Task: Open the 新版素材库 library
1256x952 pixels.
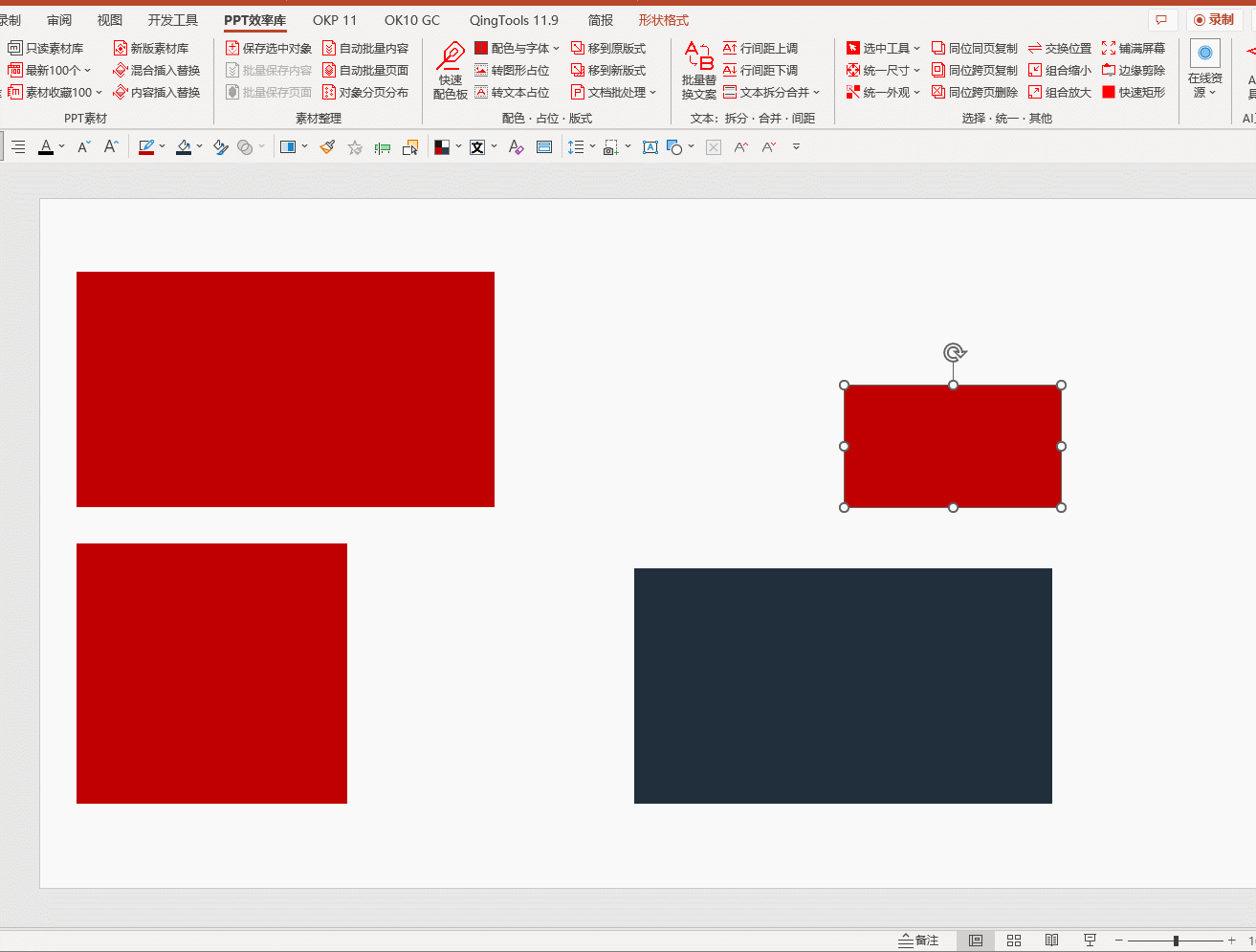Action: pos(151,48)
